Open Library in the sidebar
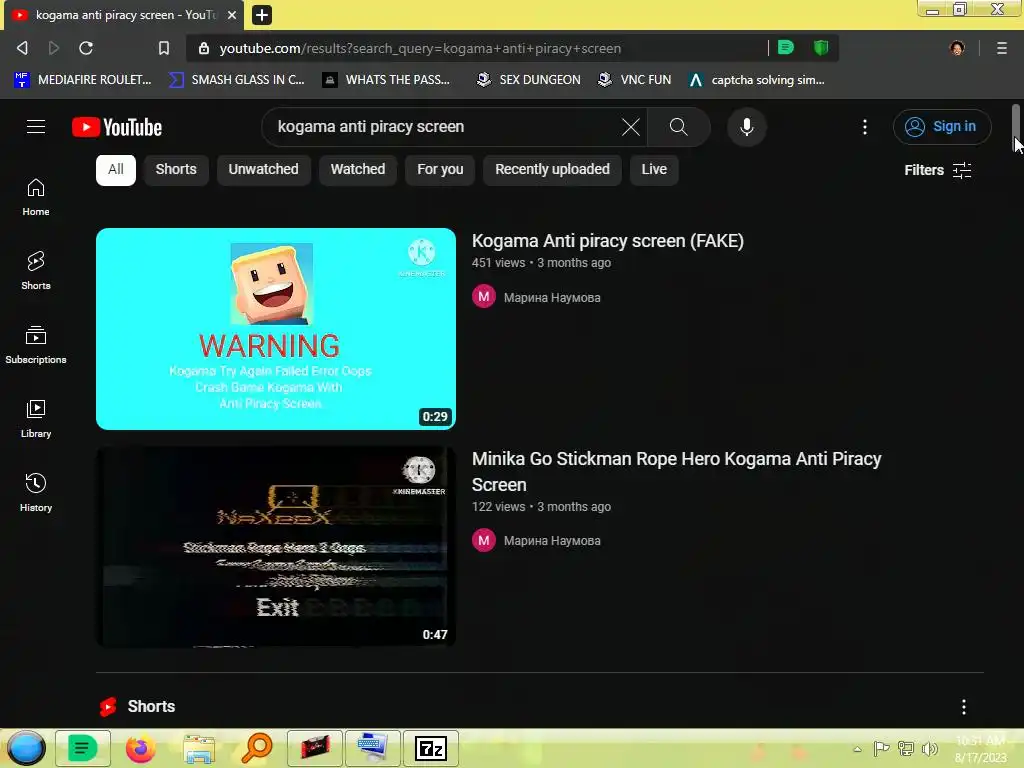1024x768 pixels. [x=36, y=419]
